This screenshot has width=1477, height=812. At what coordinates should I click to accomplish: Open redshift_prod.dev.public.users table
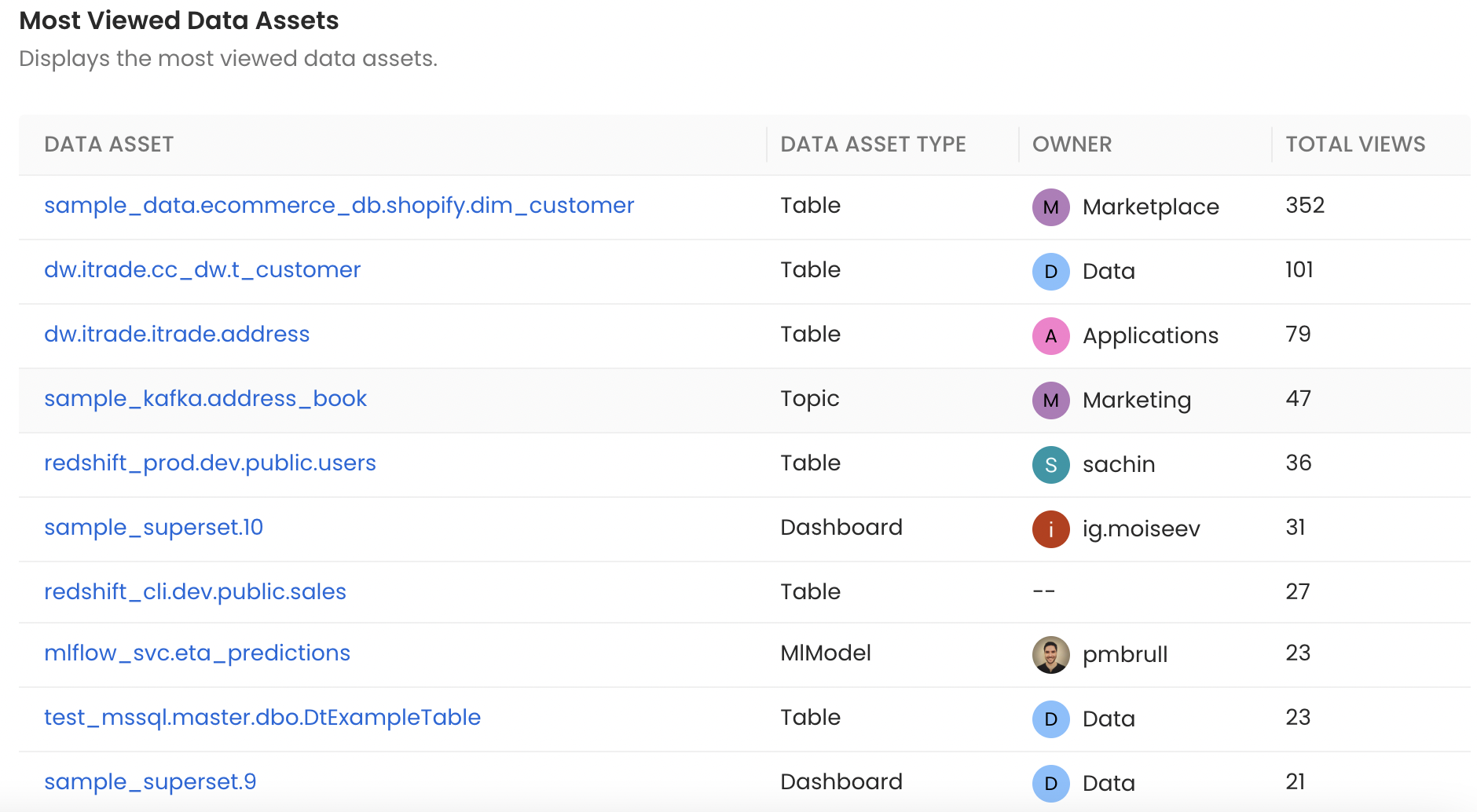pos(210,463)
